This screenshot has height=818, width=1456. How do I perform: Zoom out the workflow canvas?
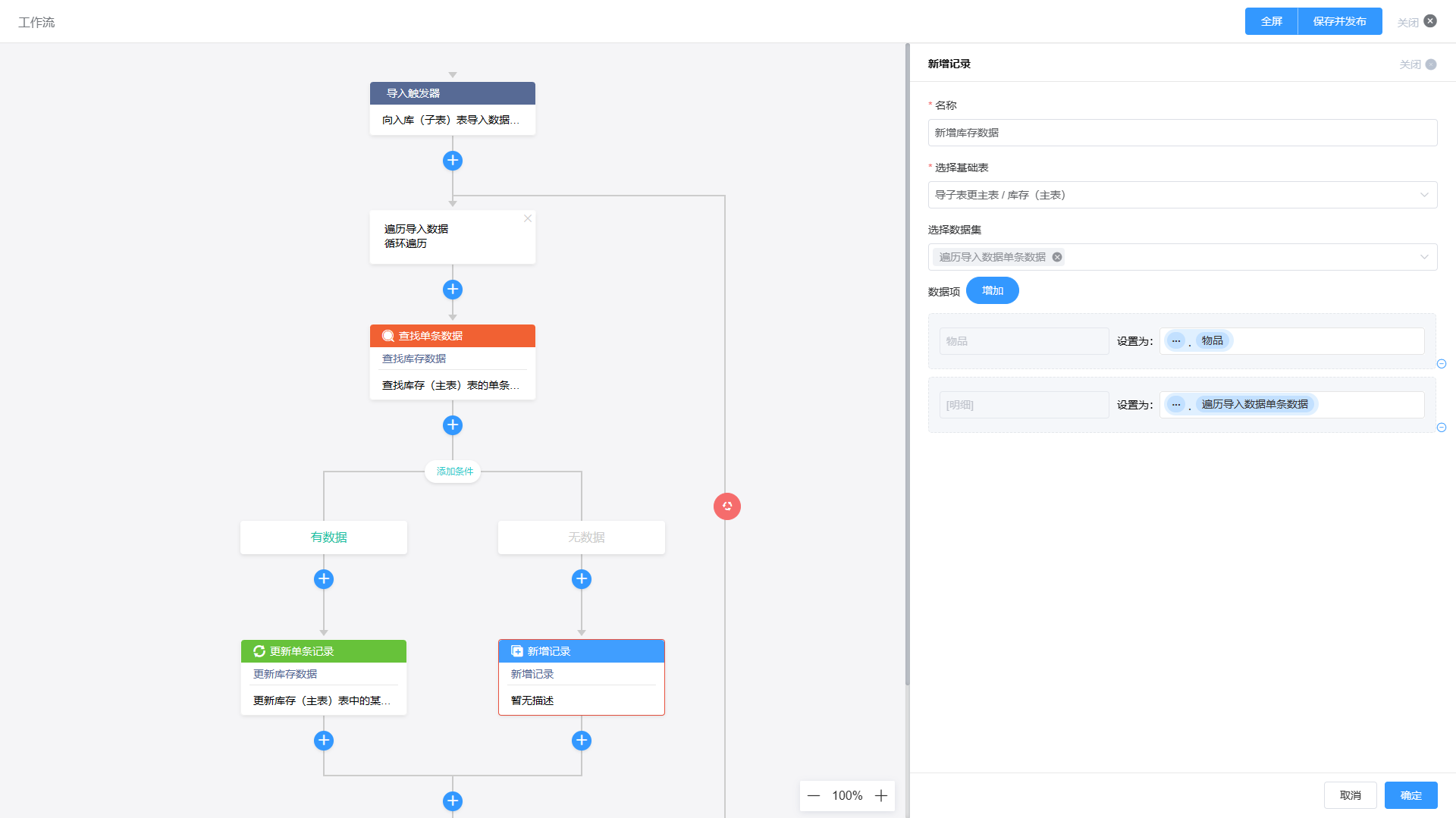pos(814,796)
